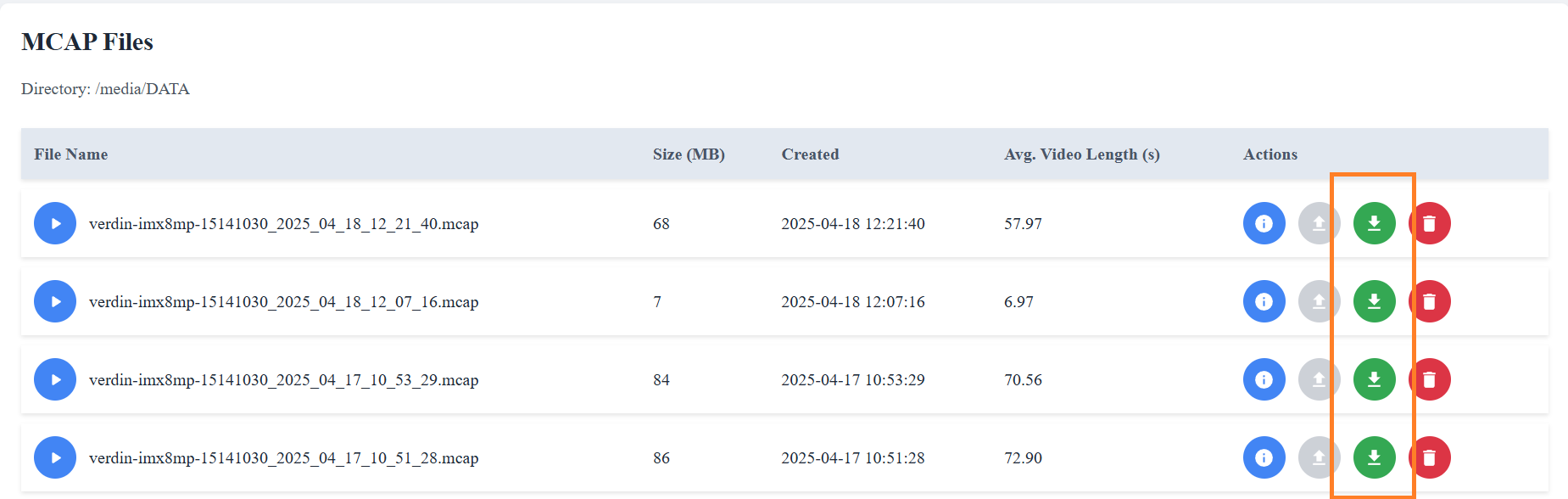Click video length value 6.97
The width and height of the screenshot is (1568, 499).
tap(1018, 302)
